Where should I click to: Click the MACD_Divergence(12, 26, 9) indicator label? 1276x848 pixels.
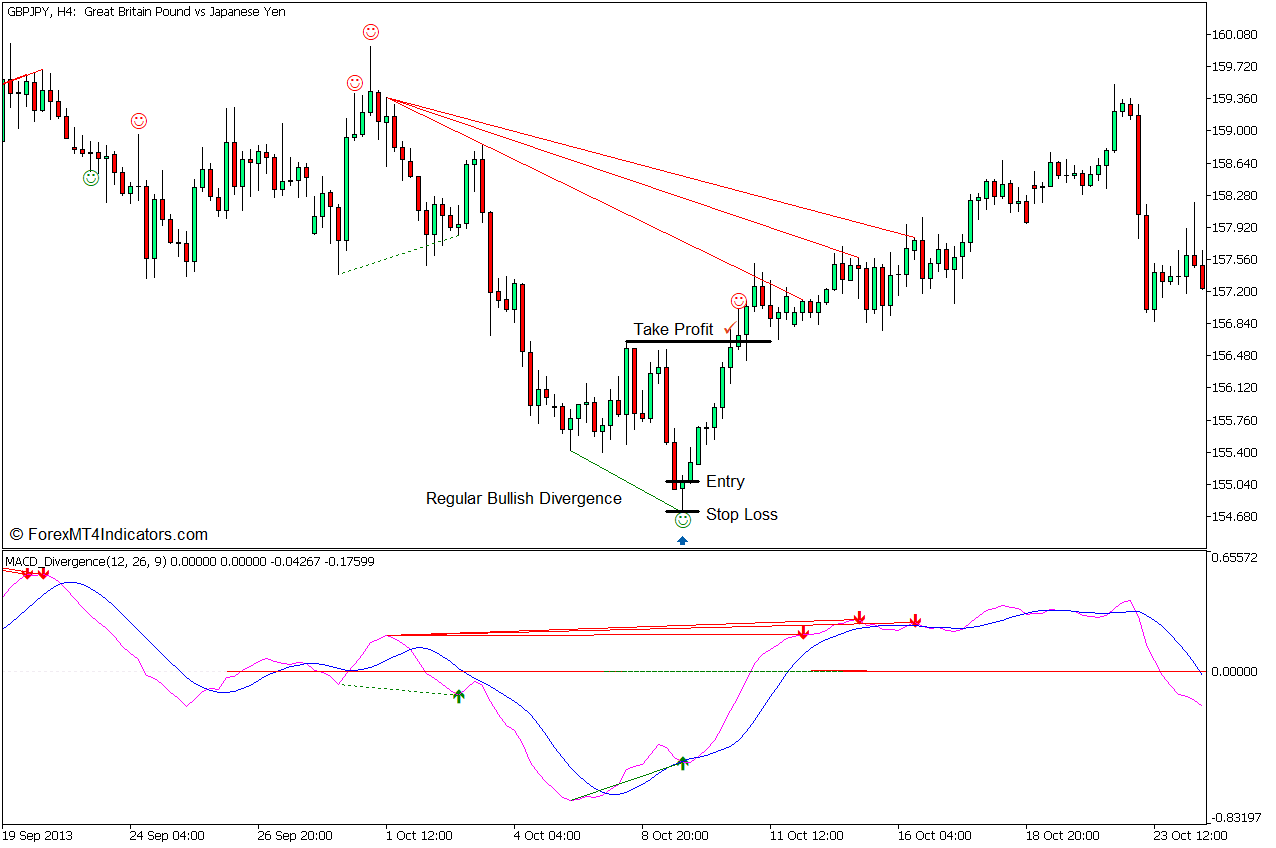85,561
